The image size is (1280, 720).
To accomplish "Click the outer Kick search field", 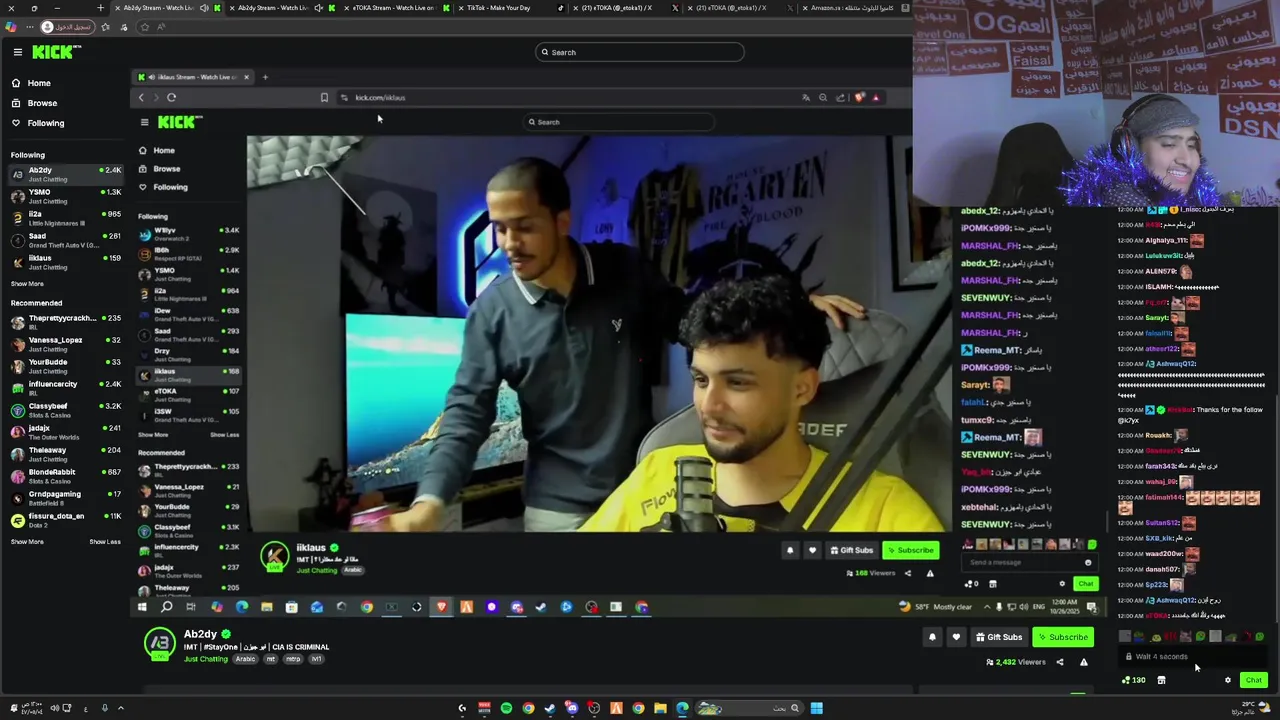I will point(640,52).
